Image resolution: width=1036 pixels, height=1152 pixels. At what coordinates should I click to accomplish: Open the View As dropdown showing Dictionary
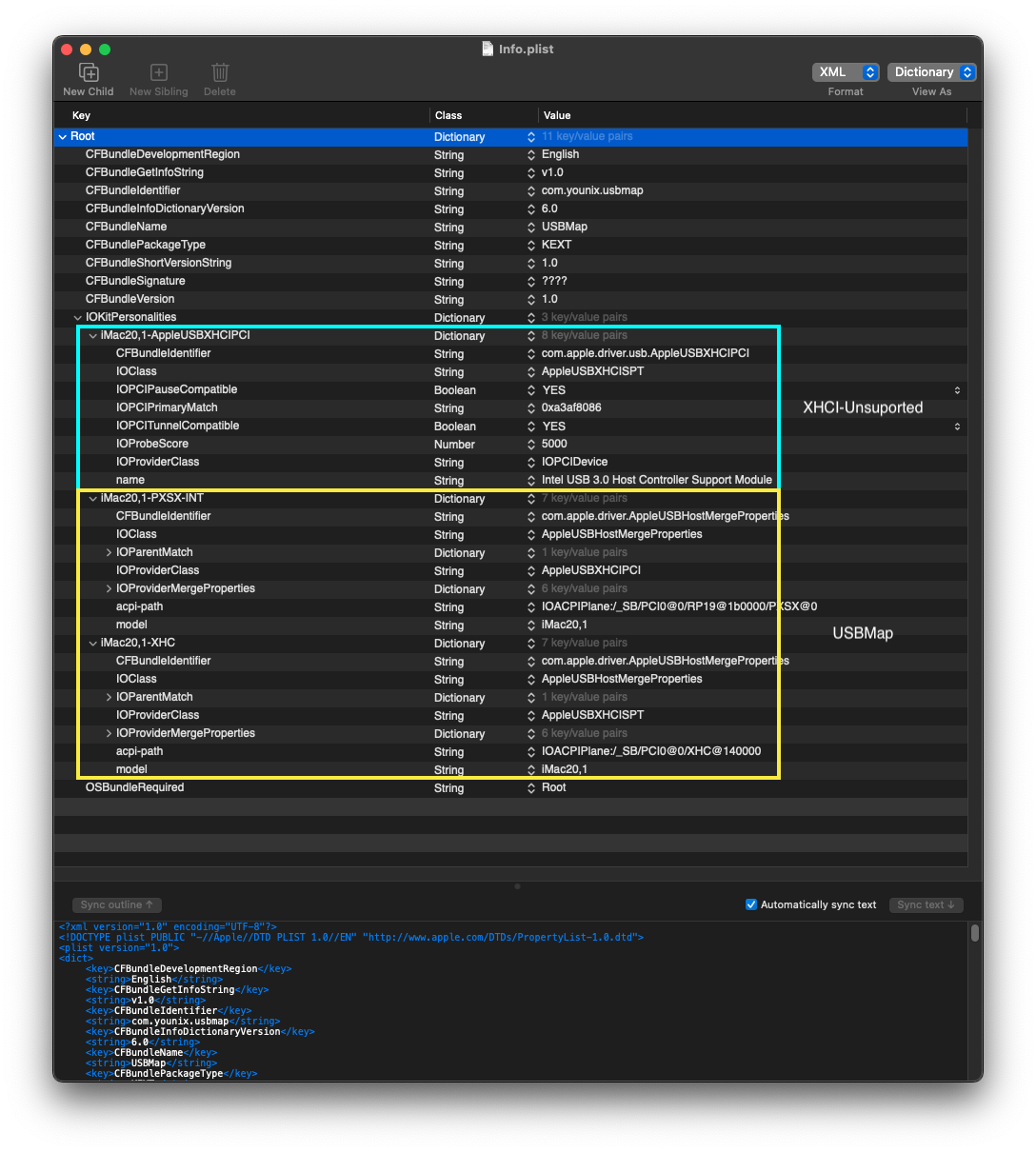[x=931, y=71]
